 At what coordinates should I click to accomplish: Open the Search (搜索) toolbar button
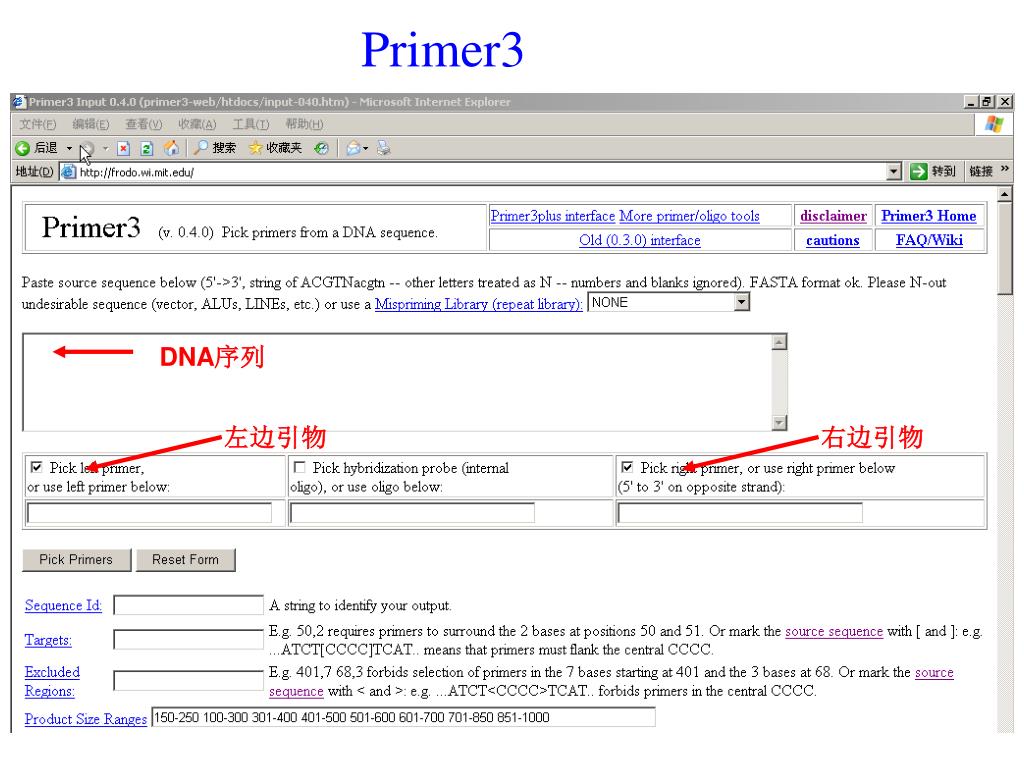(215, 148)
